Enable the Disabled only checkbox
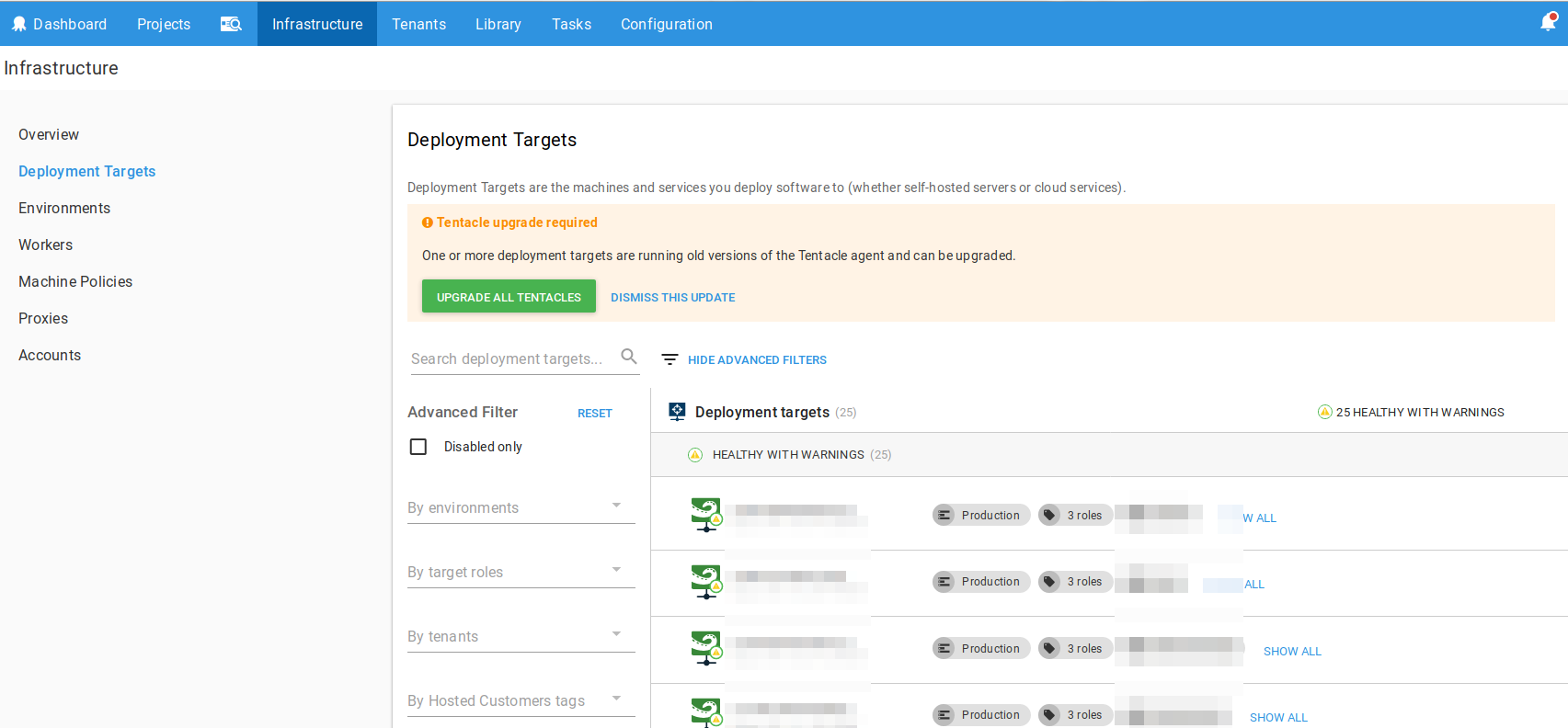1568x728 pixels. [418, 447]
